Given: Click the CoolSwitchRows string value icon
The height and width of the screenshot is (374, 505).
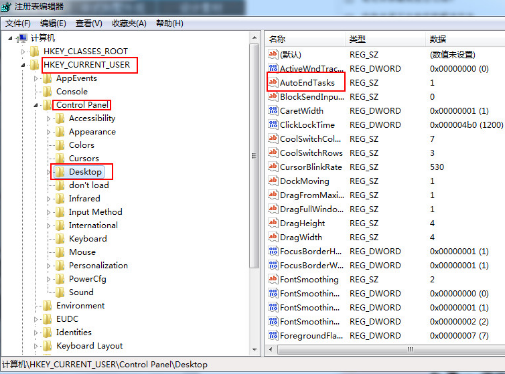Looking at the screenshot, I should 273,153.
